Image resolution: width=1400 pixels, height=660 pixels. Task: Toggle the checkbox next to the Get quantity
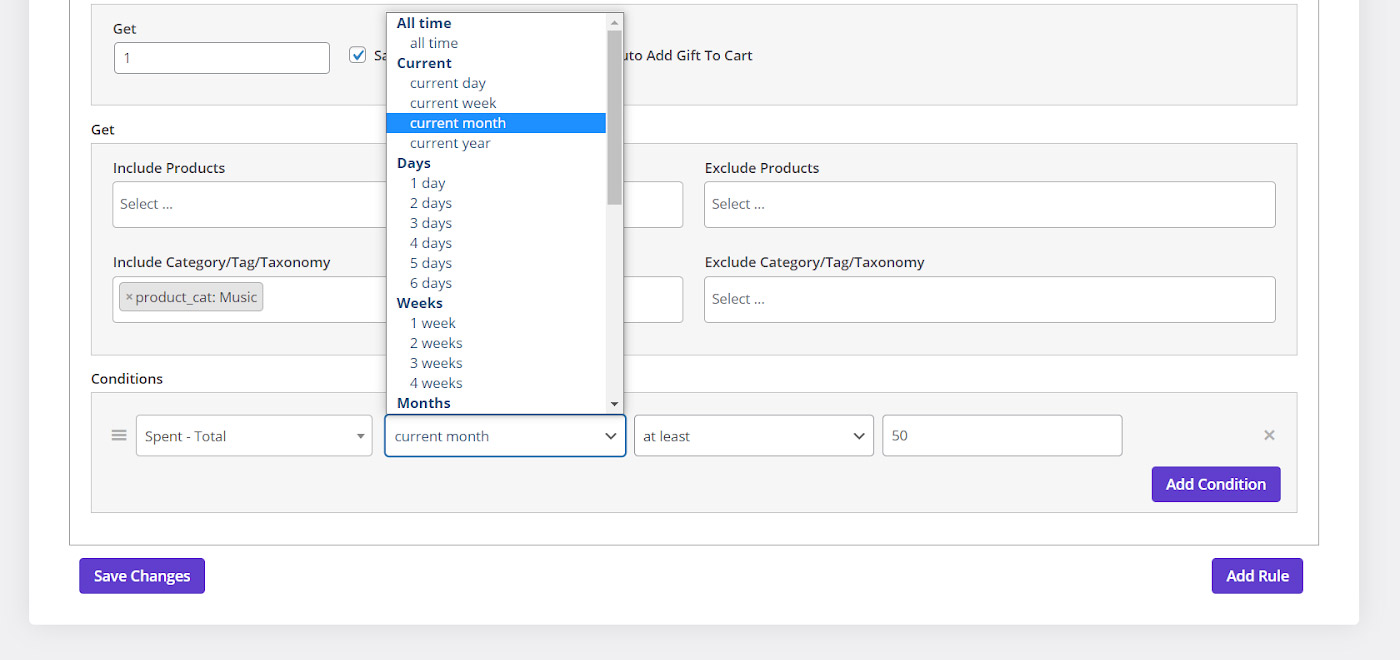tap(358, 55)
